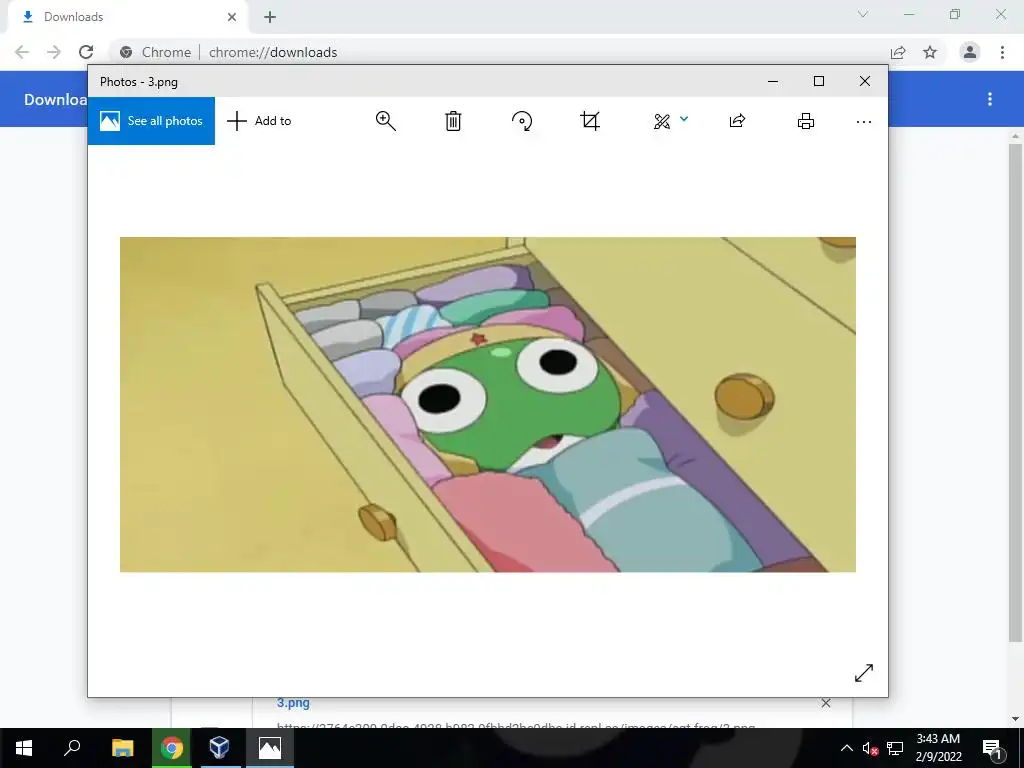Switch to Chrome in the taskbar
Image resolution: width=1024 pixels, height=768 pixels.
(172, 748)
